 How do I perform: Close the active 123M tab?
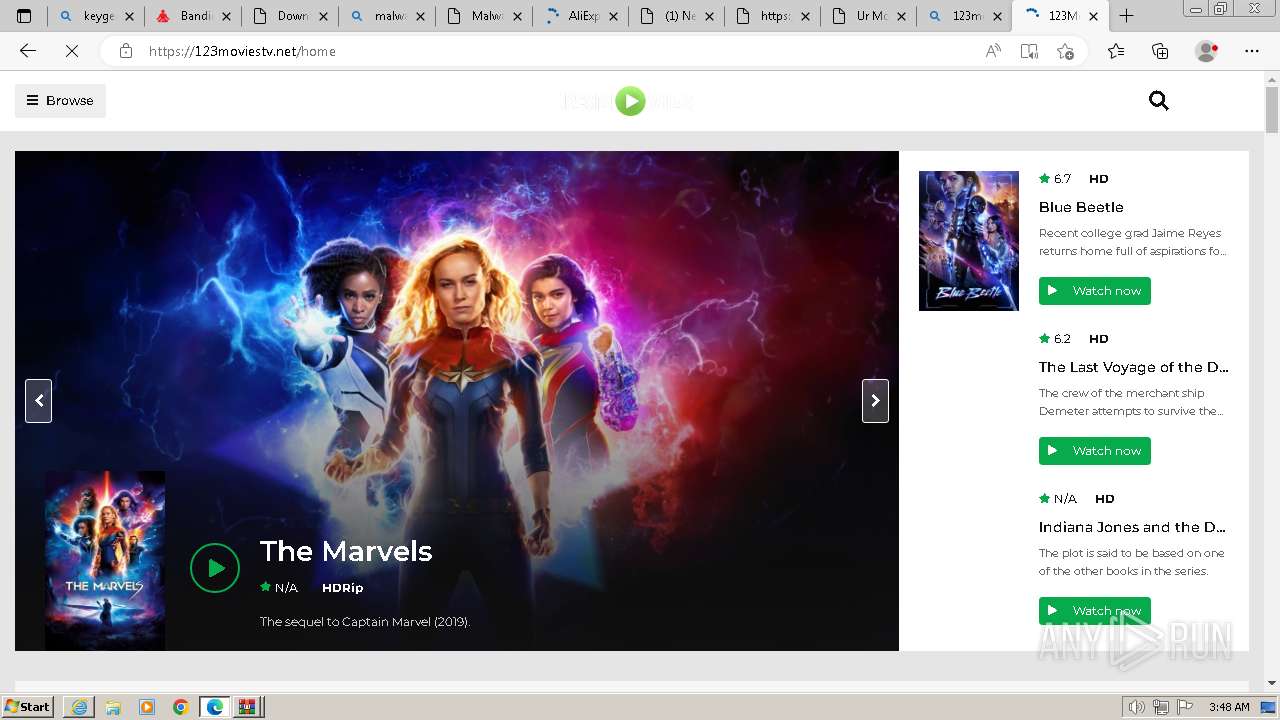1094,16
